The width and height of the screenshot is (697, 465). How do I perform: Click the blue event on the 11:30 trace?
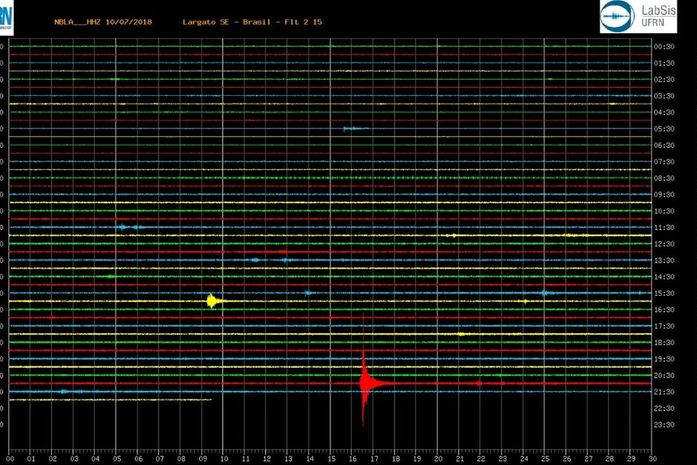click(x=125, y=227)
